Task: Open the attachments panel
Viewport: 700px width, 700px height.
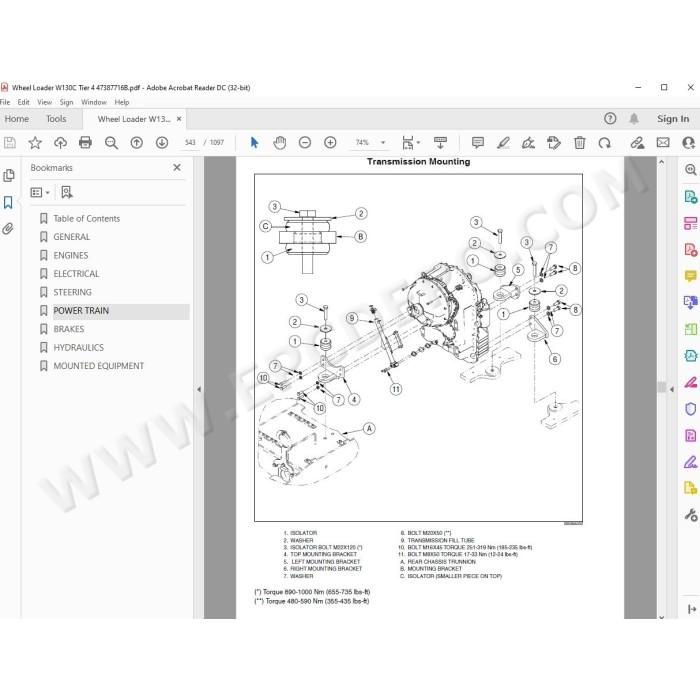Action: coord(8,229)
